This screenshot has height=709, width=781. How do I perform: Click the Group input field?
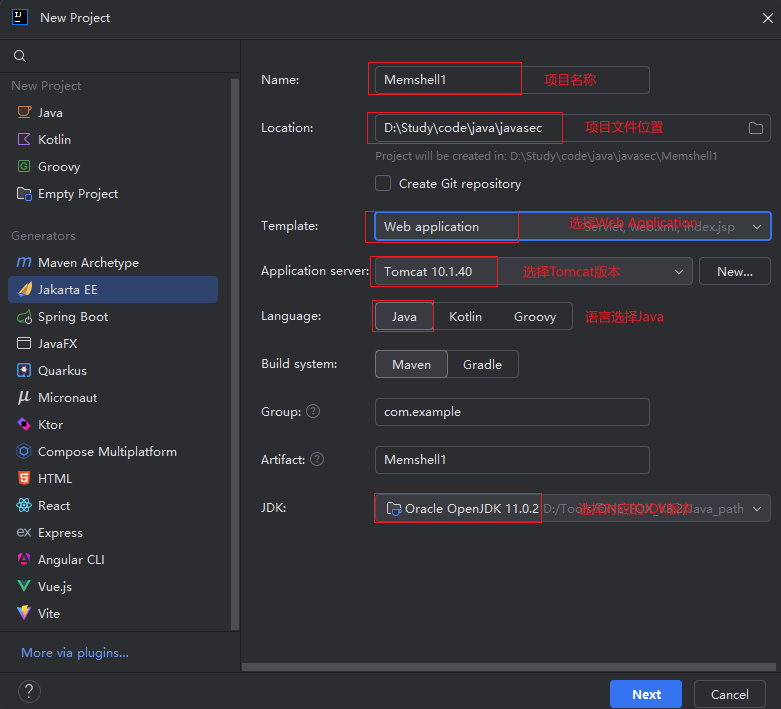pos(512,412)
